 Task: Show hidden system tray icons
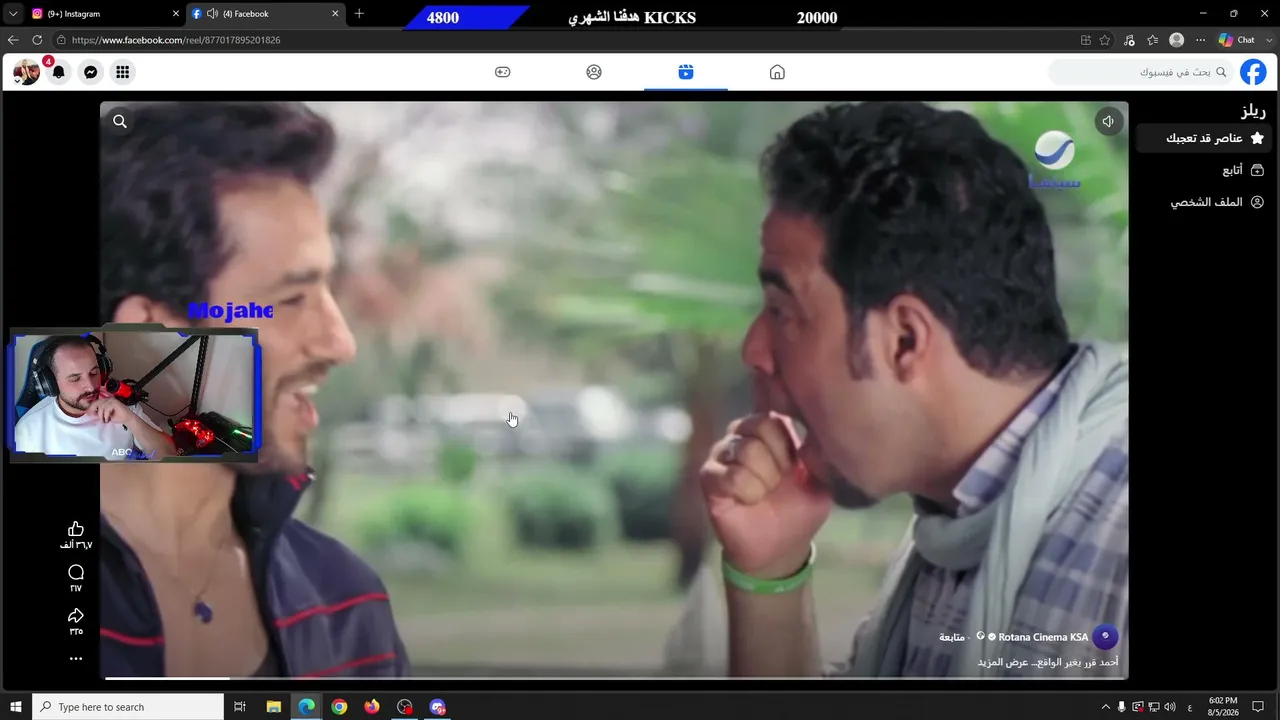click(1105, 707)
